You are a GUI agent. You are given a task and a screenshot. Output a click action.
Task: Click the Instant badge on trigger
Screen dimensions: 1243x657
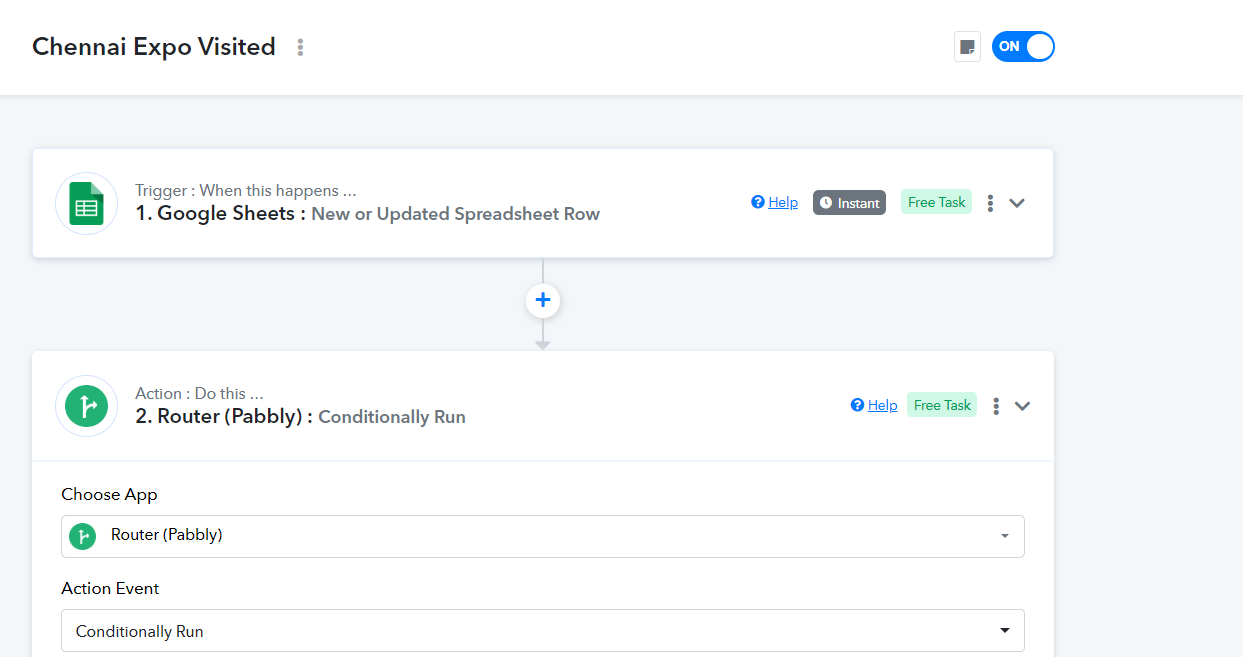(849, 203)
